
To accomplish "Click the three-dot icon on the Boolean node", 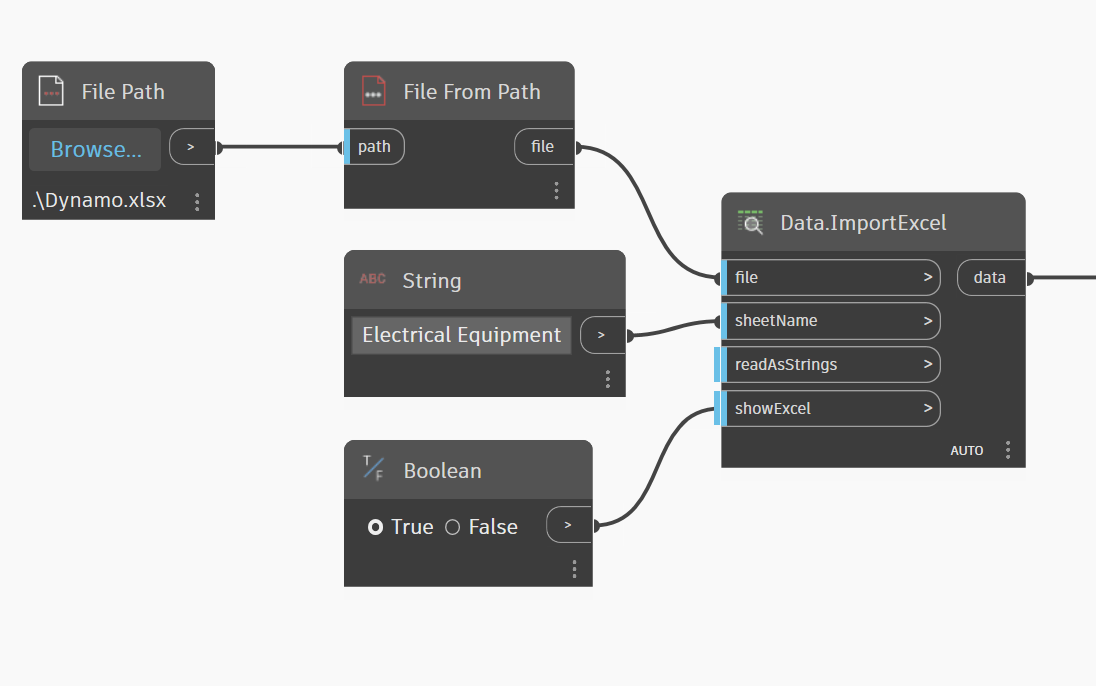I will click(575, 568).
